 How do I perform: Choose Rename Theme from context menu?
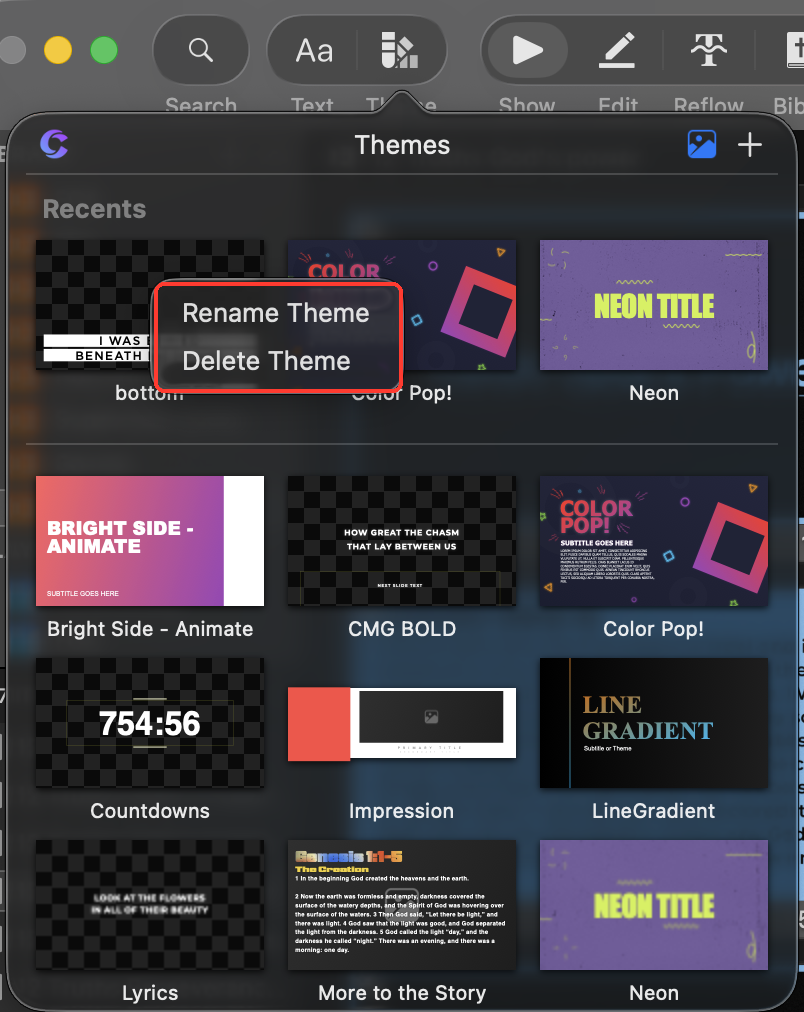pos(276,313)
